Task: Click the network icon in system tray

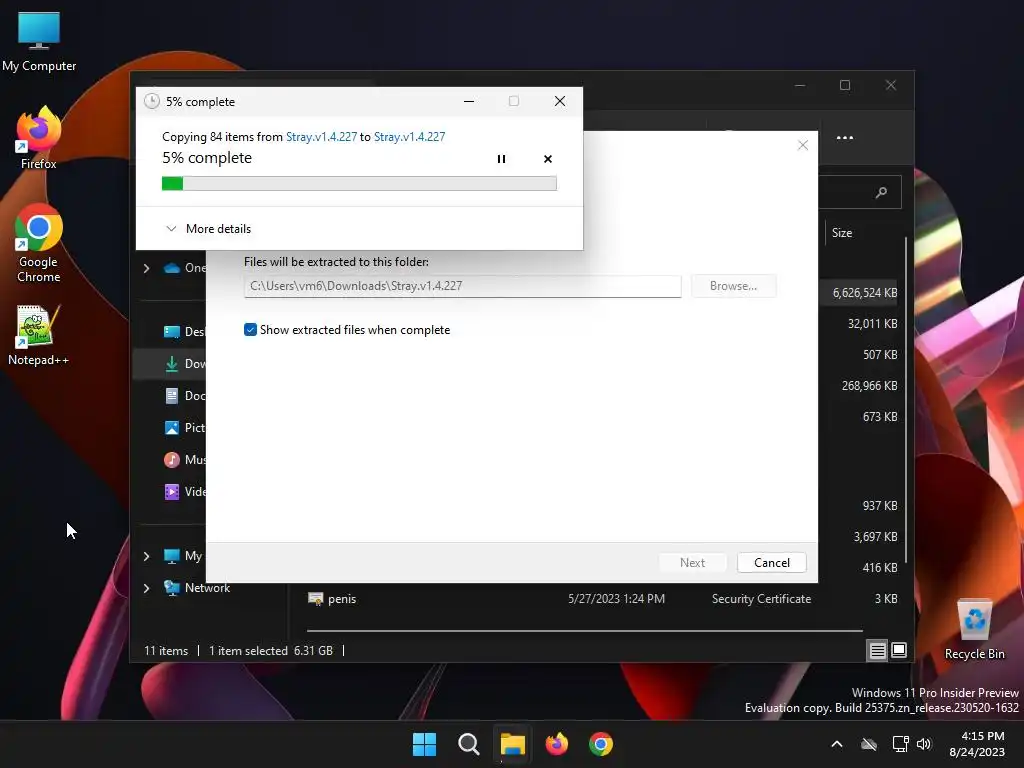Action: tap(901, 744)
